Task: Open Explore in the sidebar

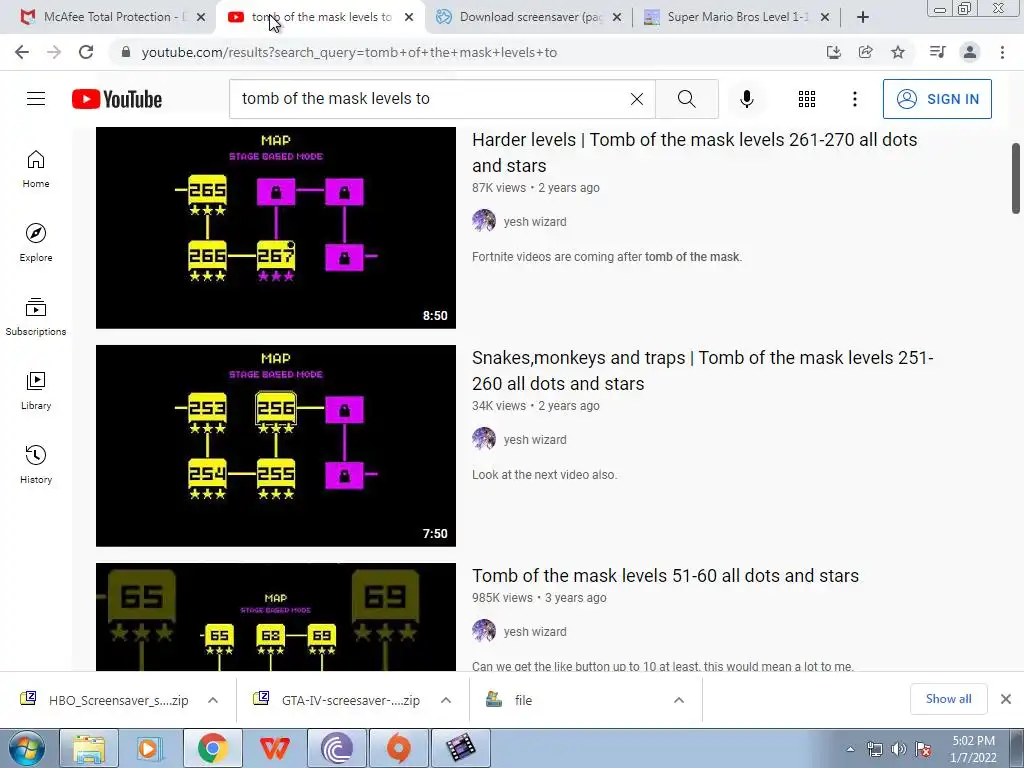Action: pyautogui.click(x=36, y=243)
